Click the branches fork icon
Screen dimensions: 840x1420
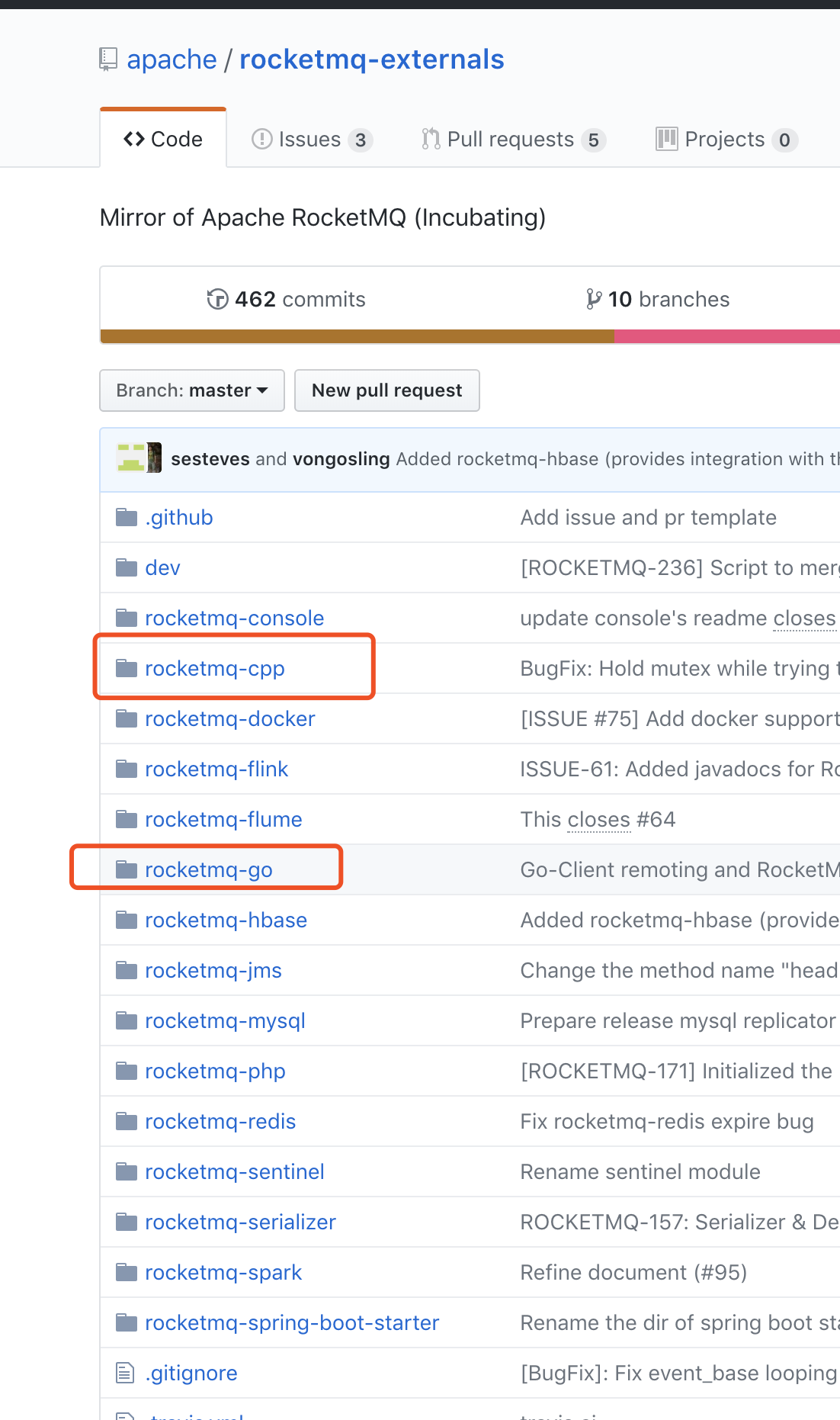click(594, 299)
